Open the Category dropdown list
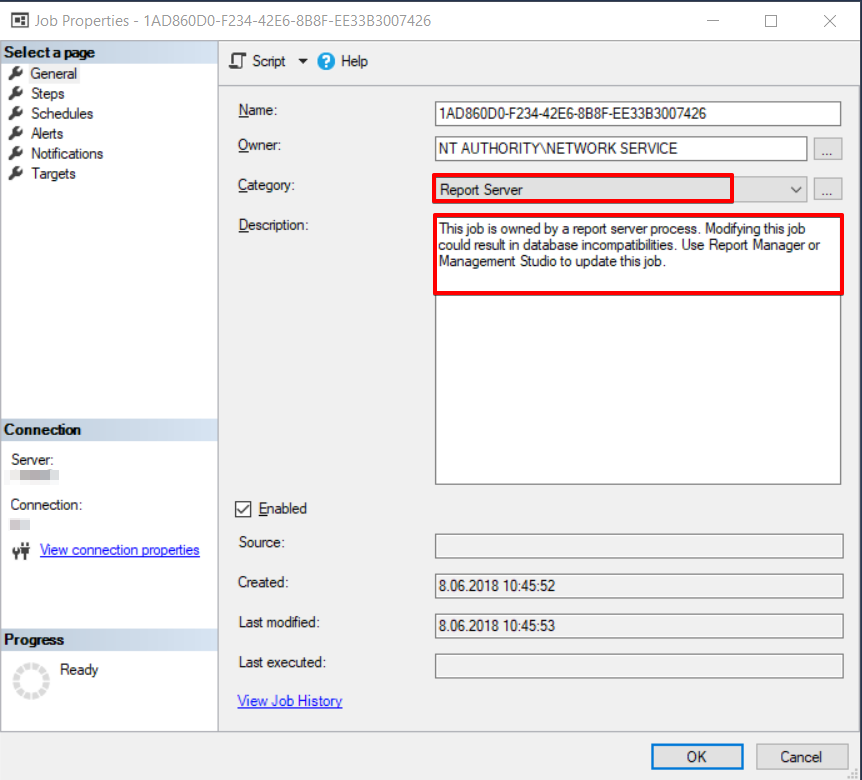 [x=796, y=189]
